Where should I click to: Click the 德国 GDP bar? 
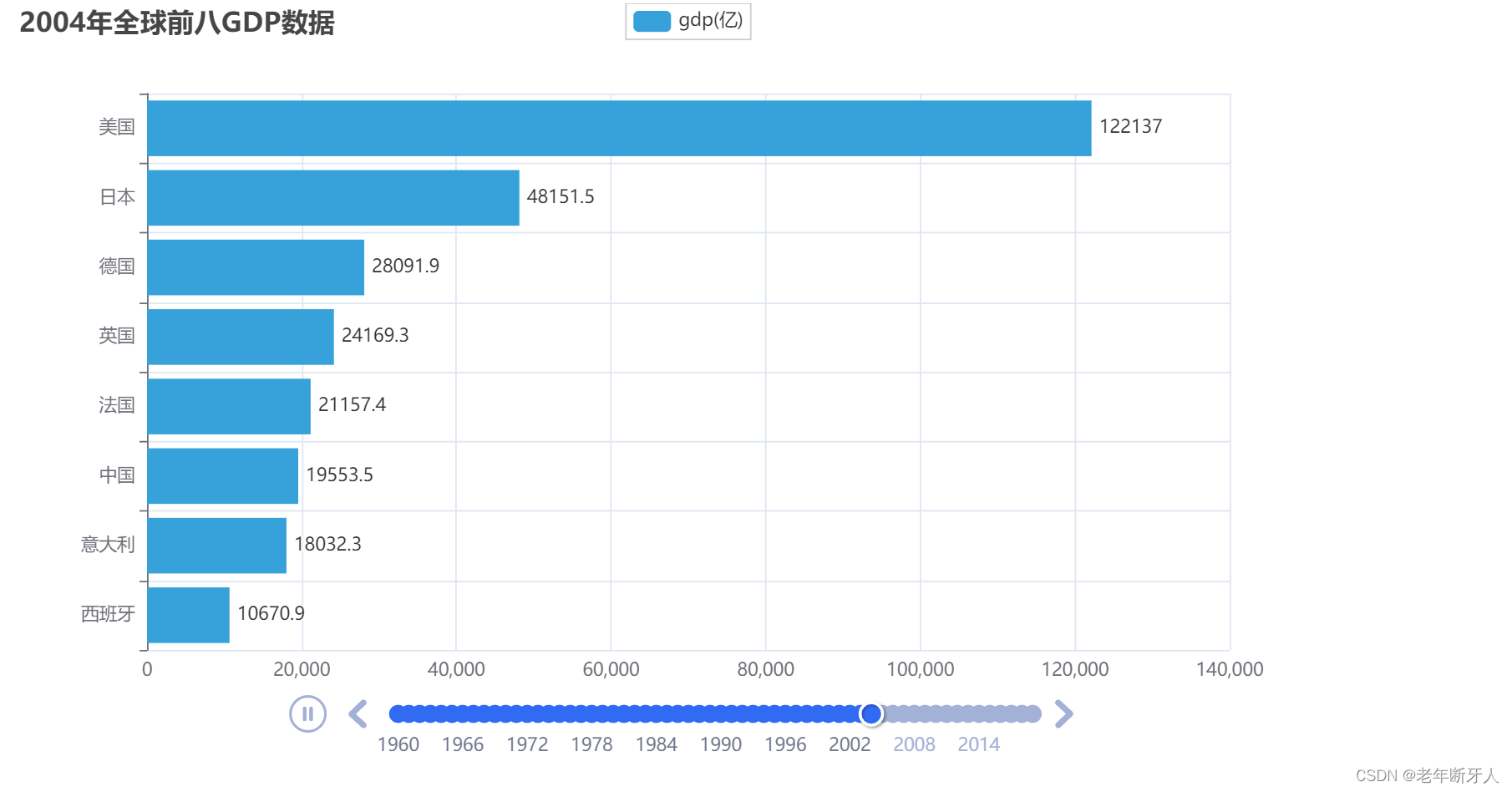pyautogui.click(x=256, y=267)
